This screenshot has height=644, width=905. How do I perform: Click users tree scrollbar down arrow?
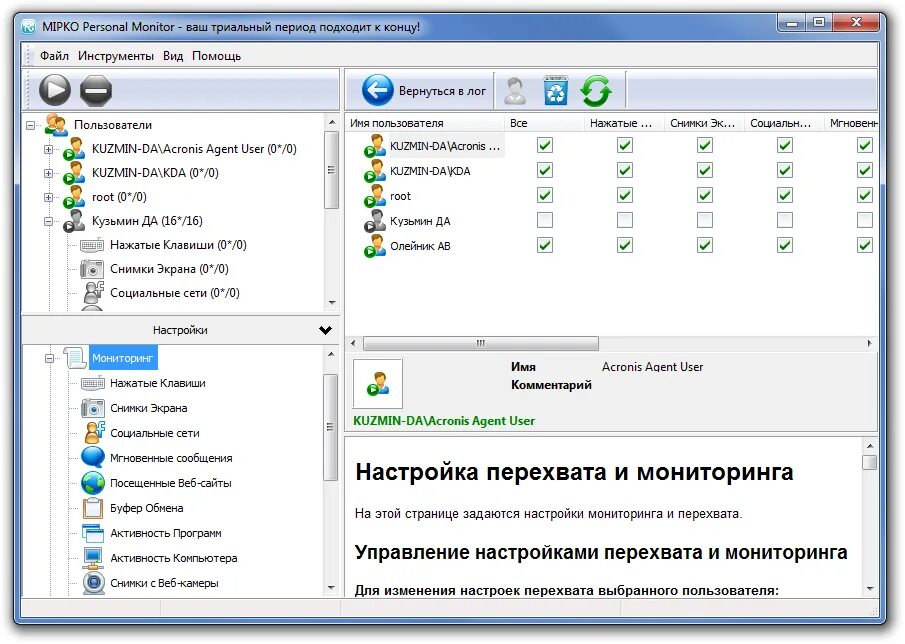pyautogui.click(x=332, y=302)
